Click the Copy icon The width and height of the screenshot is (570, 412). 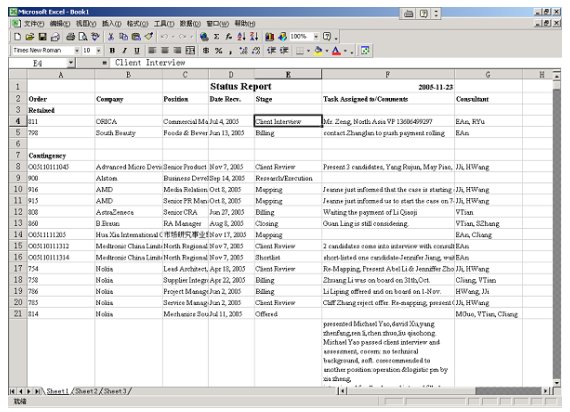point(124,37)
